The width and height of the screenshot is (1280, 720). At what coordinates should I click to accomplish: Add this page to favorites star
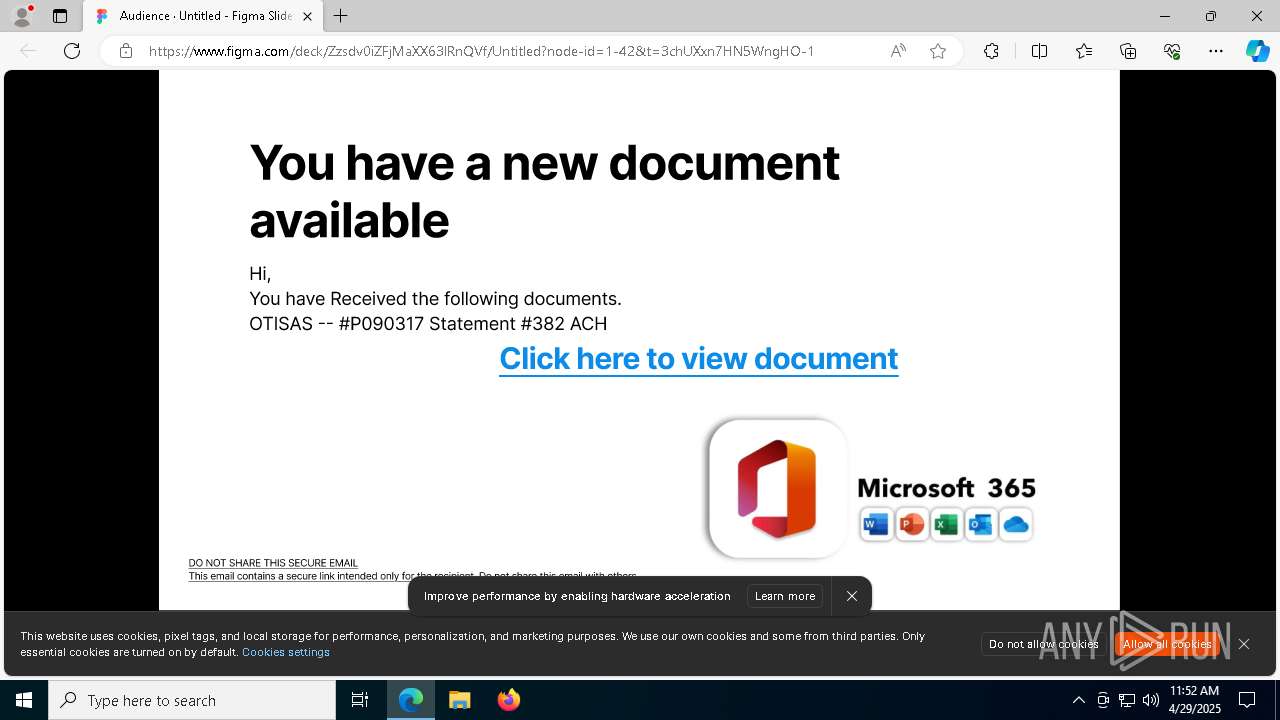click(938, 51)
